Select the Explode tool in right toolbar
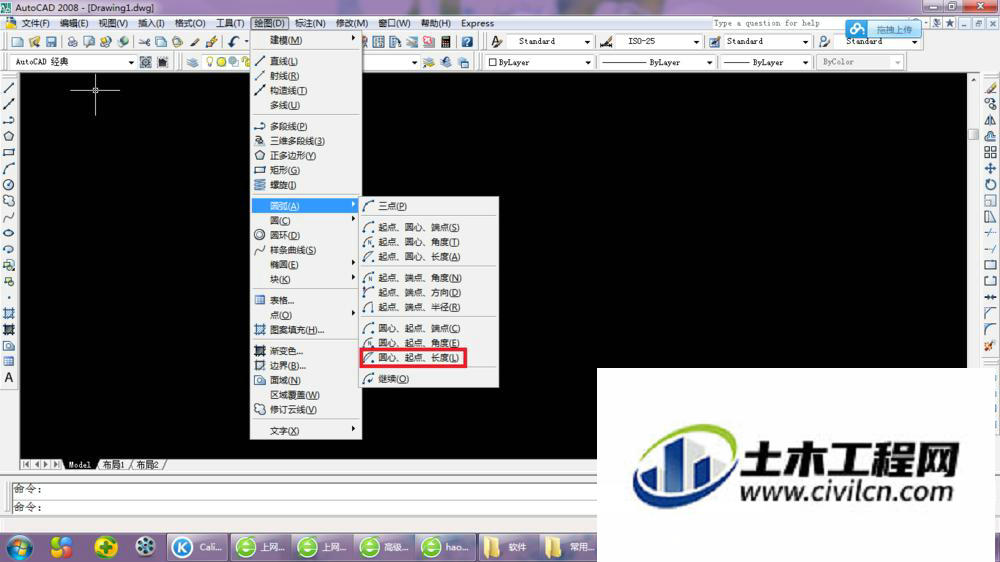 (x=990, y=346)
